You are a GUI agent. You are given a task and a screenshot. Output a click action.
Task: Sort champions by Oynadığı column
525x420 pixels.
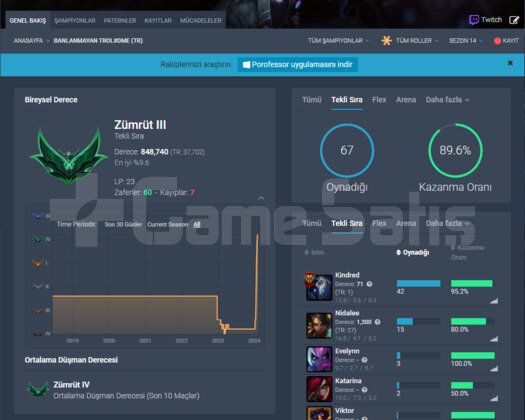click(412, 253)
